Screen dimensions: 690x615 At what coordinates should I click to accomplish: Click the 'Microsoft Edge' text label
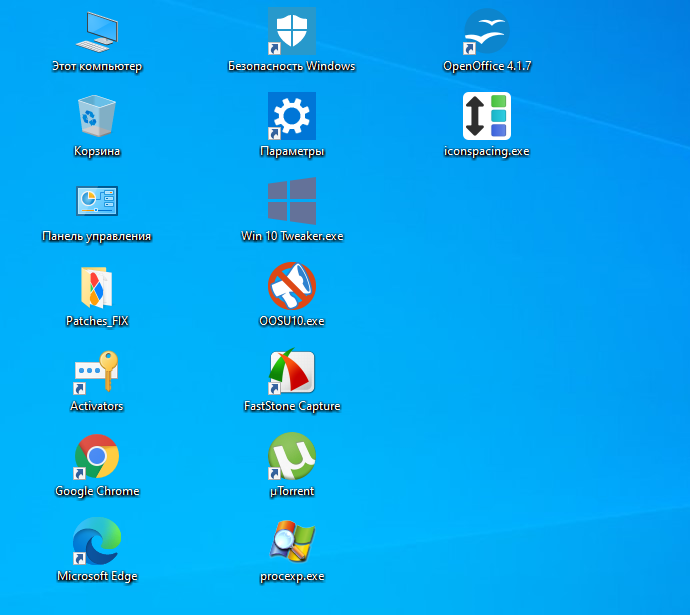click(x=97, y=576)
